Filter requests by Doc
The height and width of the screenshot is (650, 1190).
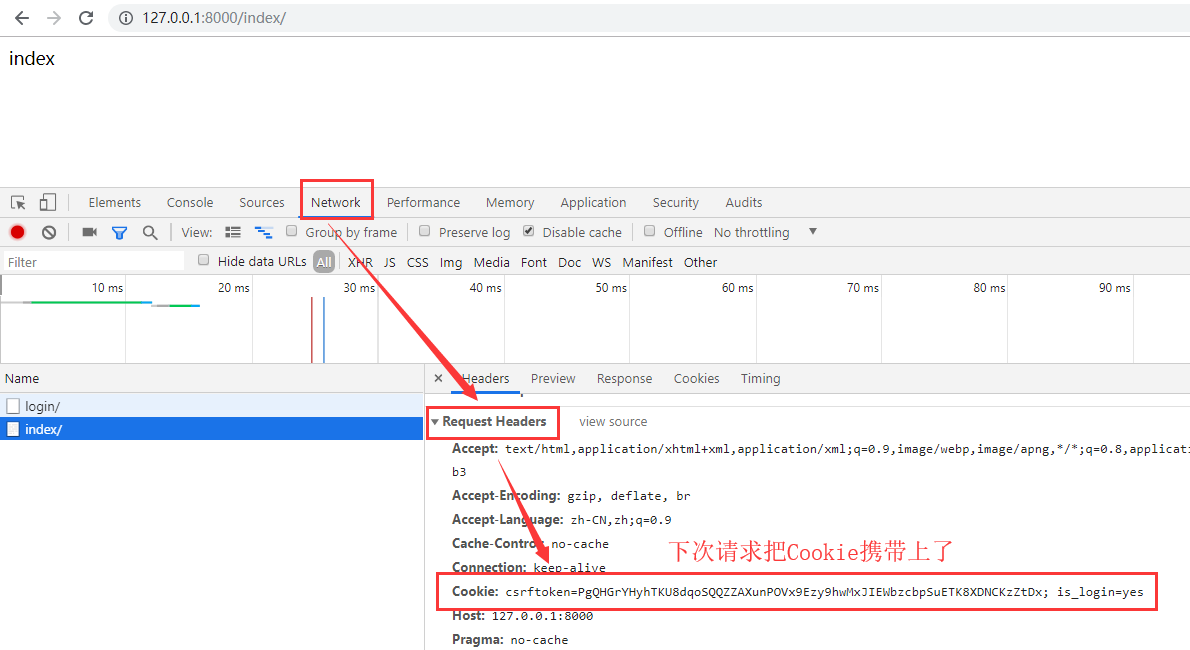(569, 263)
